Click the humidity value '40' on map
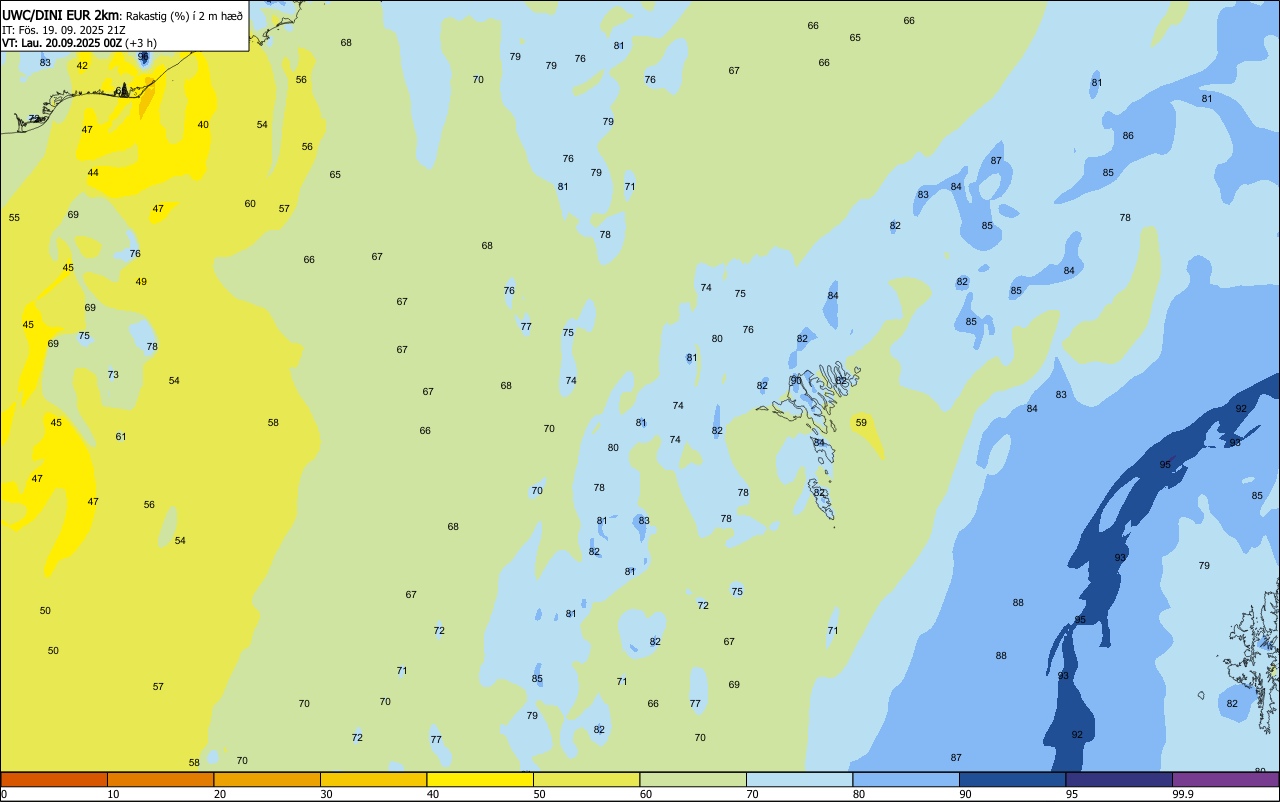The image size is (1280, 802). click(x=203, y=125)
